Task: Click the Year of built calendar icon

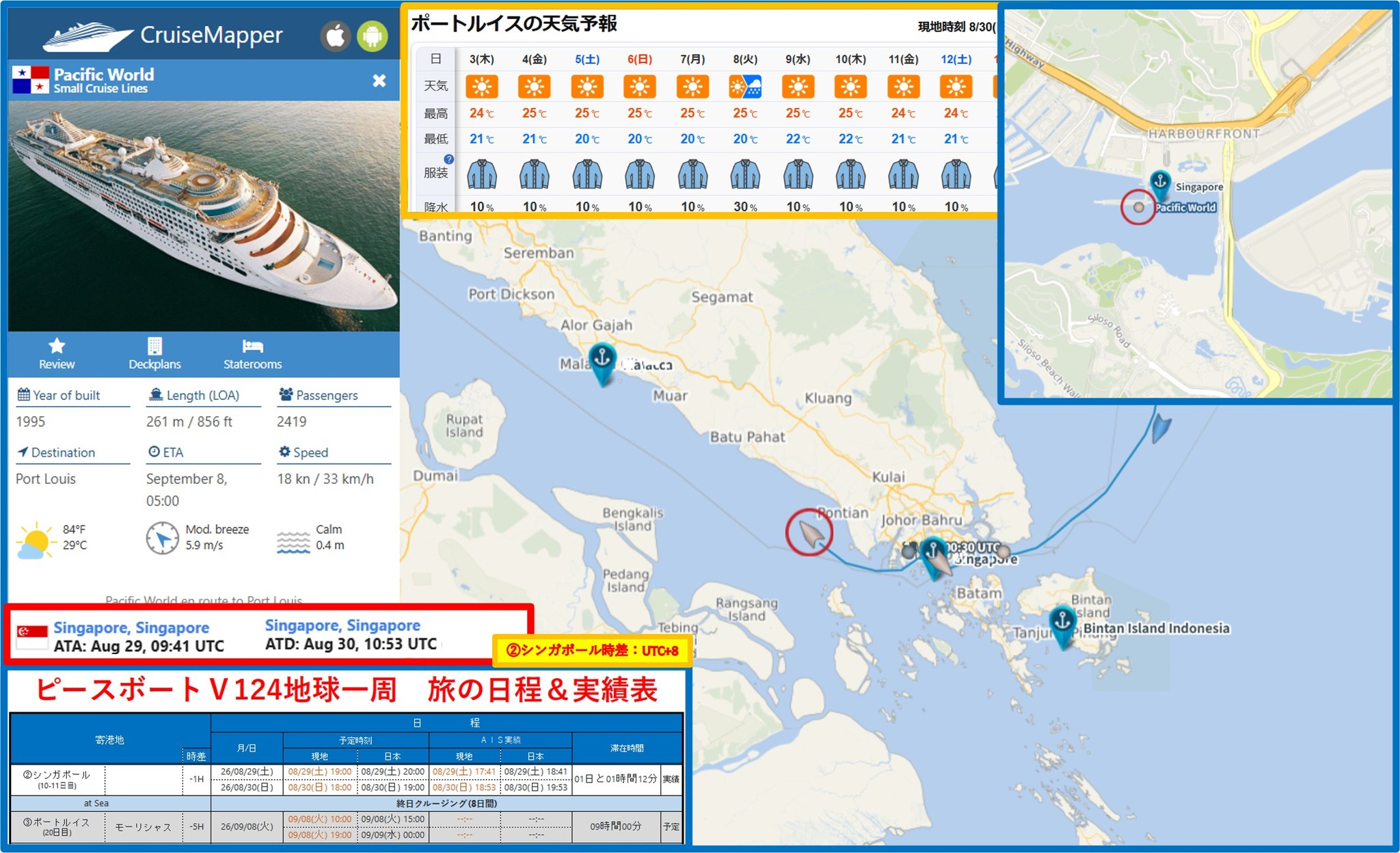Action: [x=23, y=394]
